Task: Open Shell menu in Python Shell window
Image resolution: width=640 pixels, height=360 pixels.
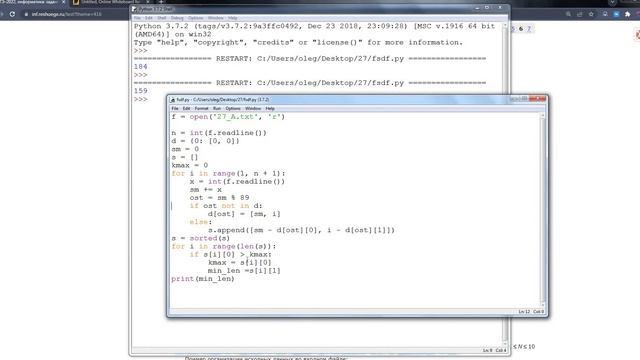Action: click(x=162, y=18)
